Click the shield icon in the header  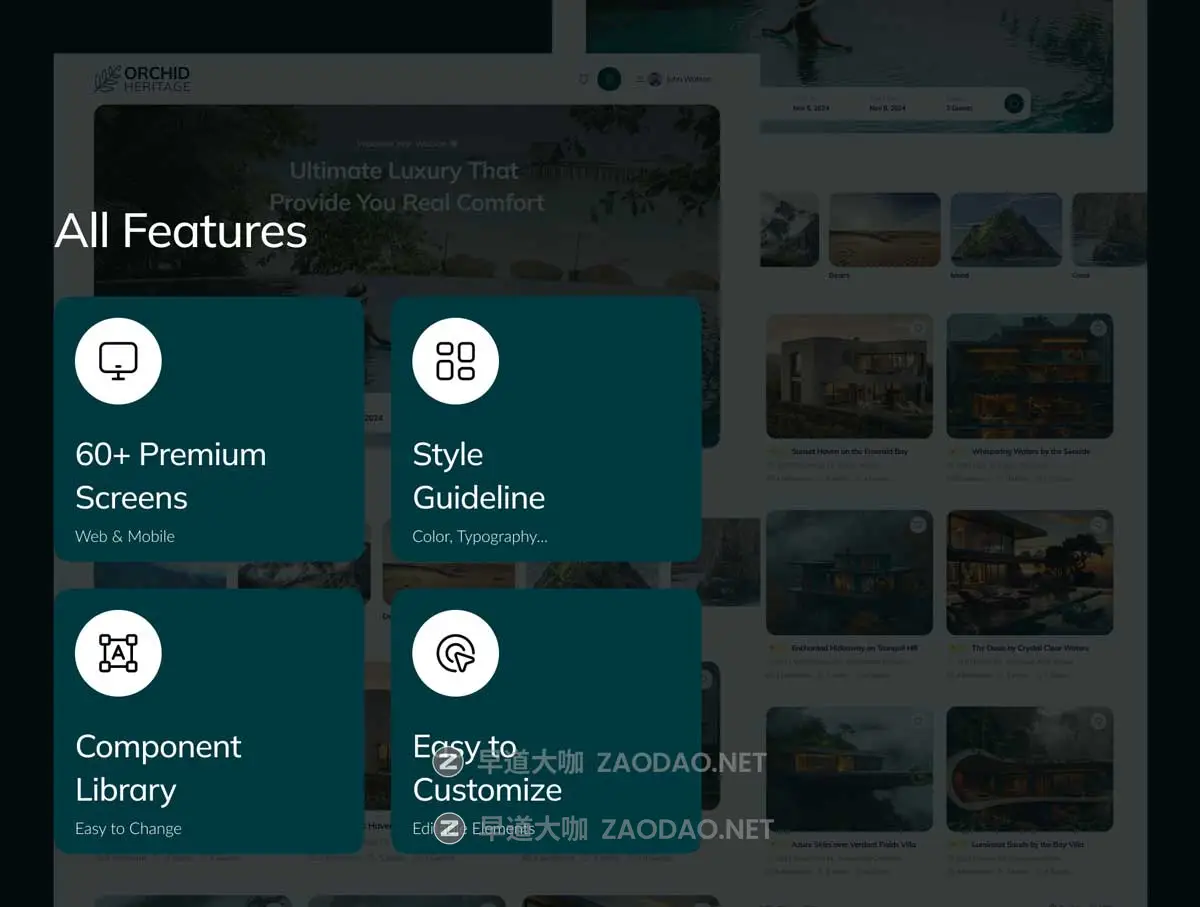tap(584, 79)
